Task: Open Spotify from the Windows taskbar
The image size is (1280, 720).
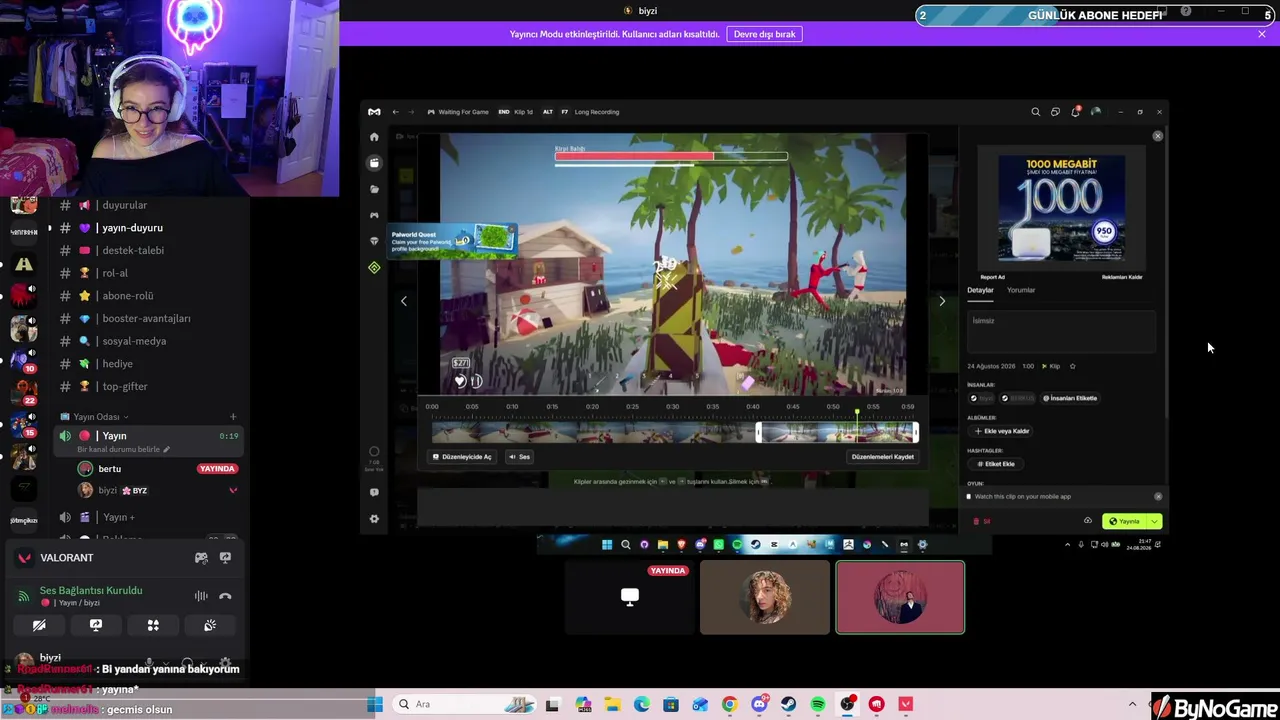Action: 817,705
